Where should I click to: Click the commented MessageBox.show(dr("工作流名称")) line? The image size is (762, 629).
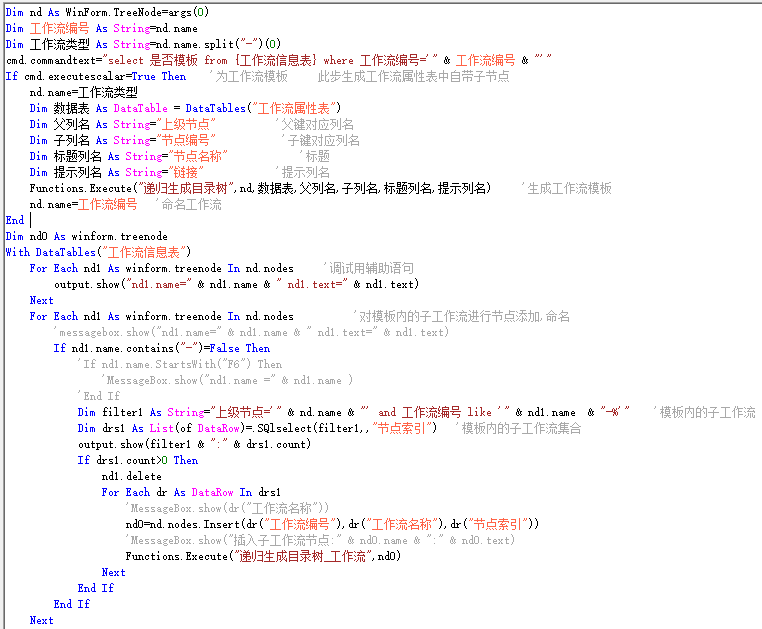(227, 508)
